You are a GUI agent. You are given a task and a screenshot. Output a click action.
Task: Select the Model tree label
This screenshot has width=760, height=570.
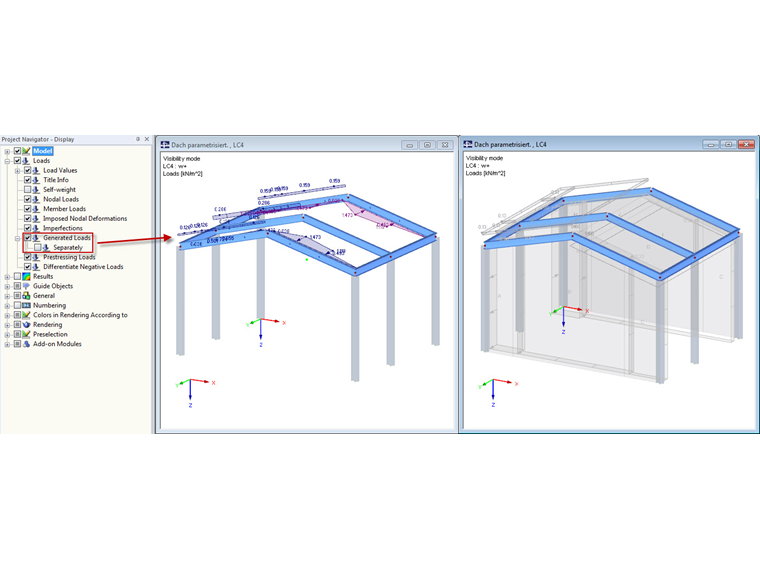43,151
